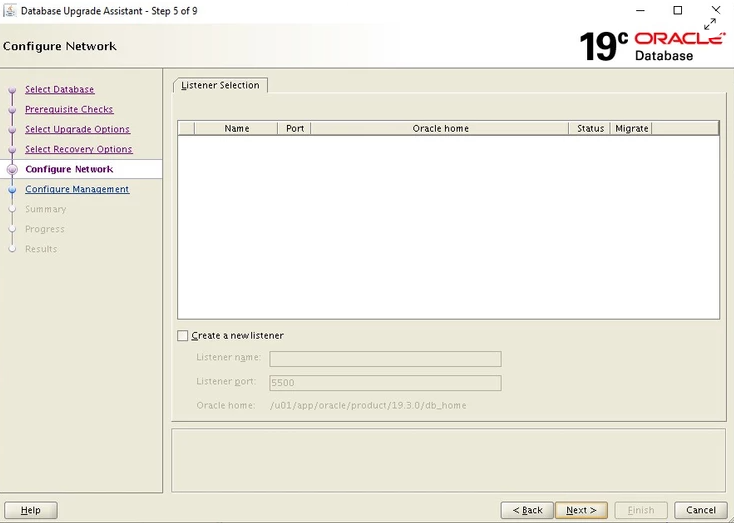Go to Select Database step

tap(59, 89)
